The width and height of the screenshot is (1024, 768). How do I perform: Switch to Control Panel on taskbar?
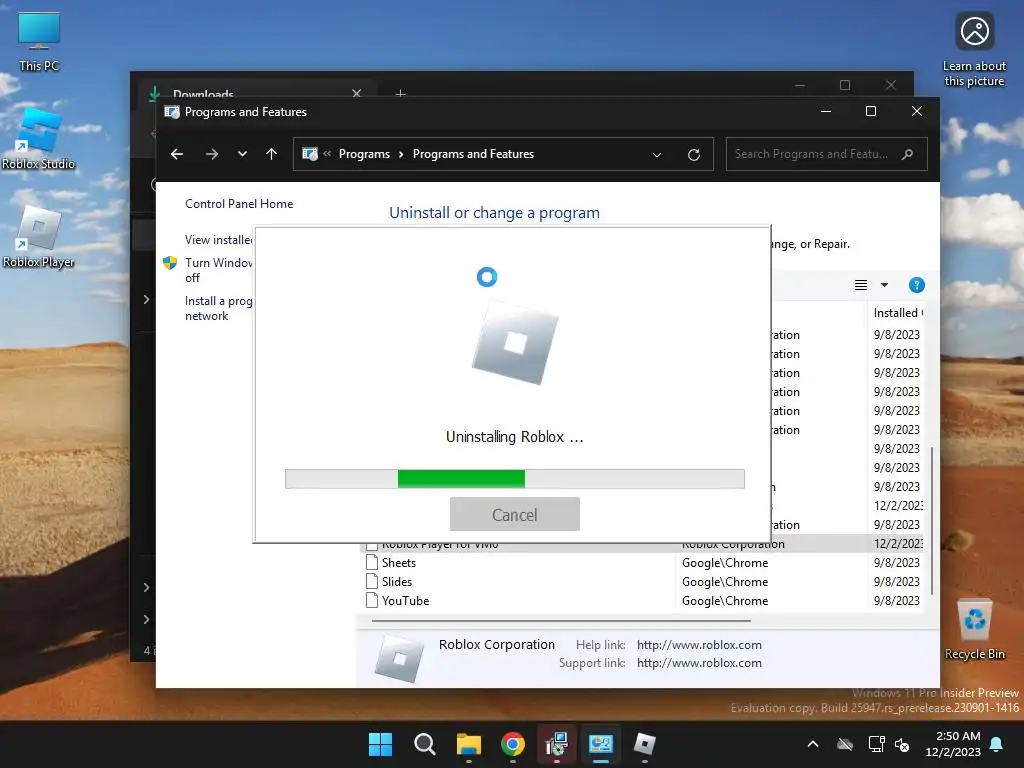pos(601,744)
